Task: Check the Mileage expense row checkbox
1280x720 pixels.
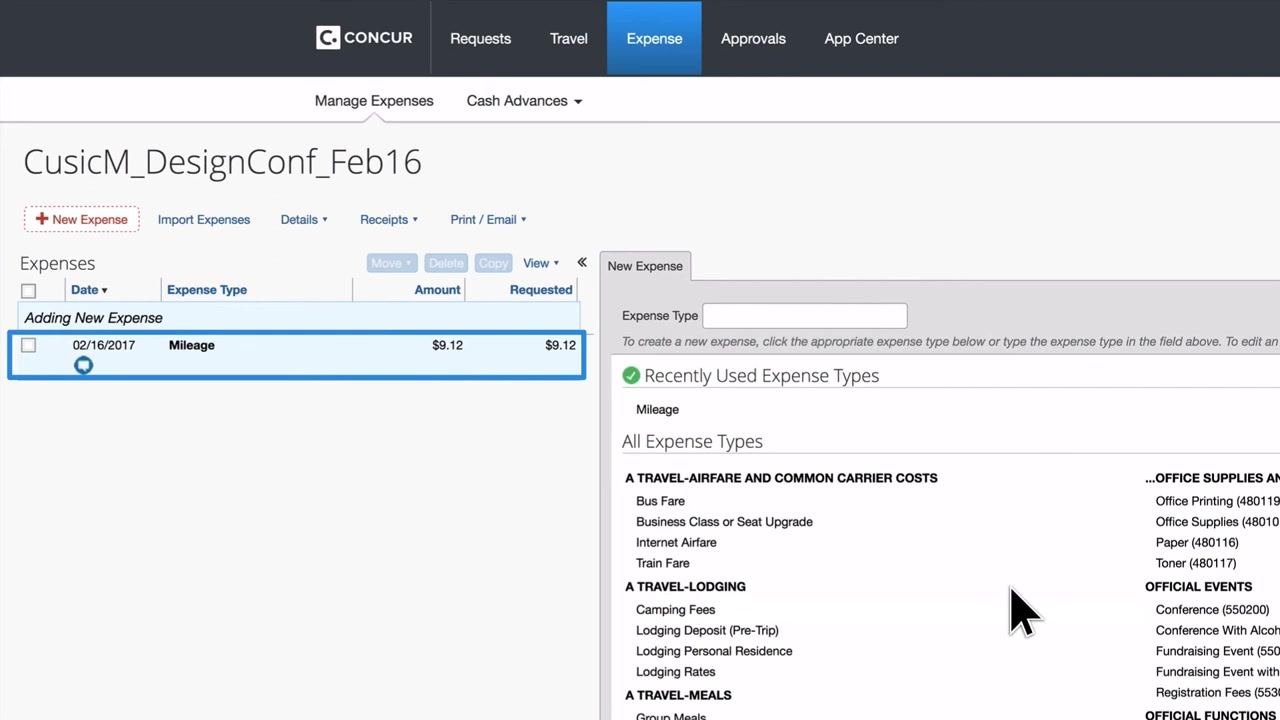Action: 28,345
